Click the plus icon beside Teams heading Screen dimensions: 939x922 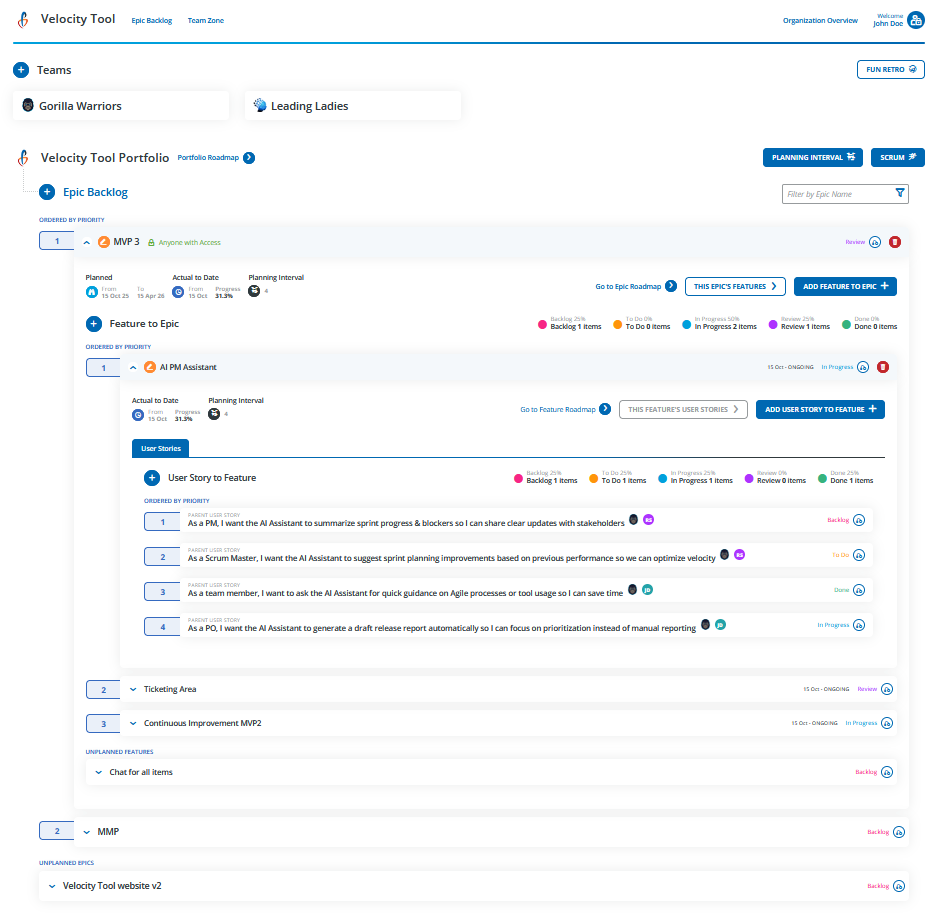[20, 70]
